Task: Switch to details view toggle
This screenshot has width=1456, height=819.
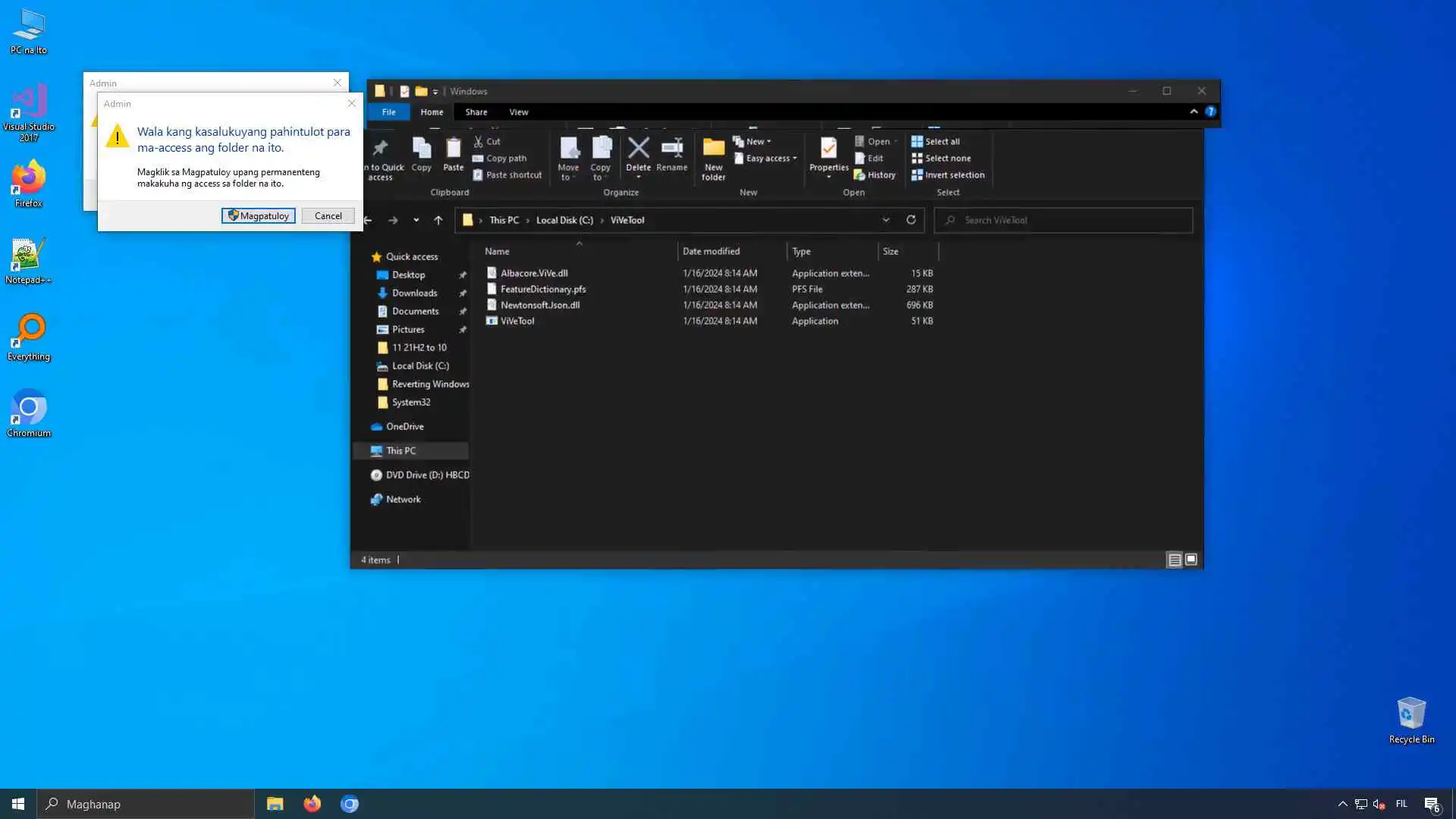Action: pos(1174,560)
